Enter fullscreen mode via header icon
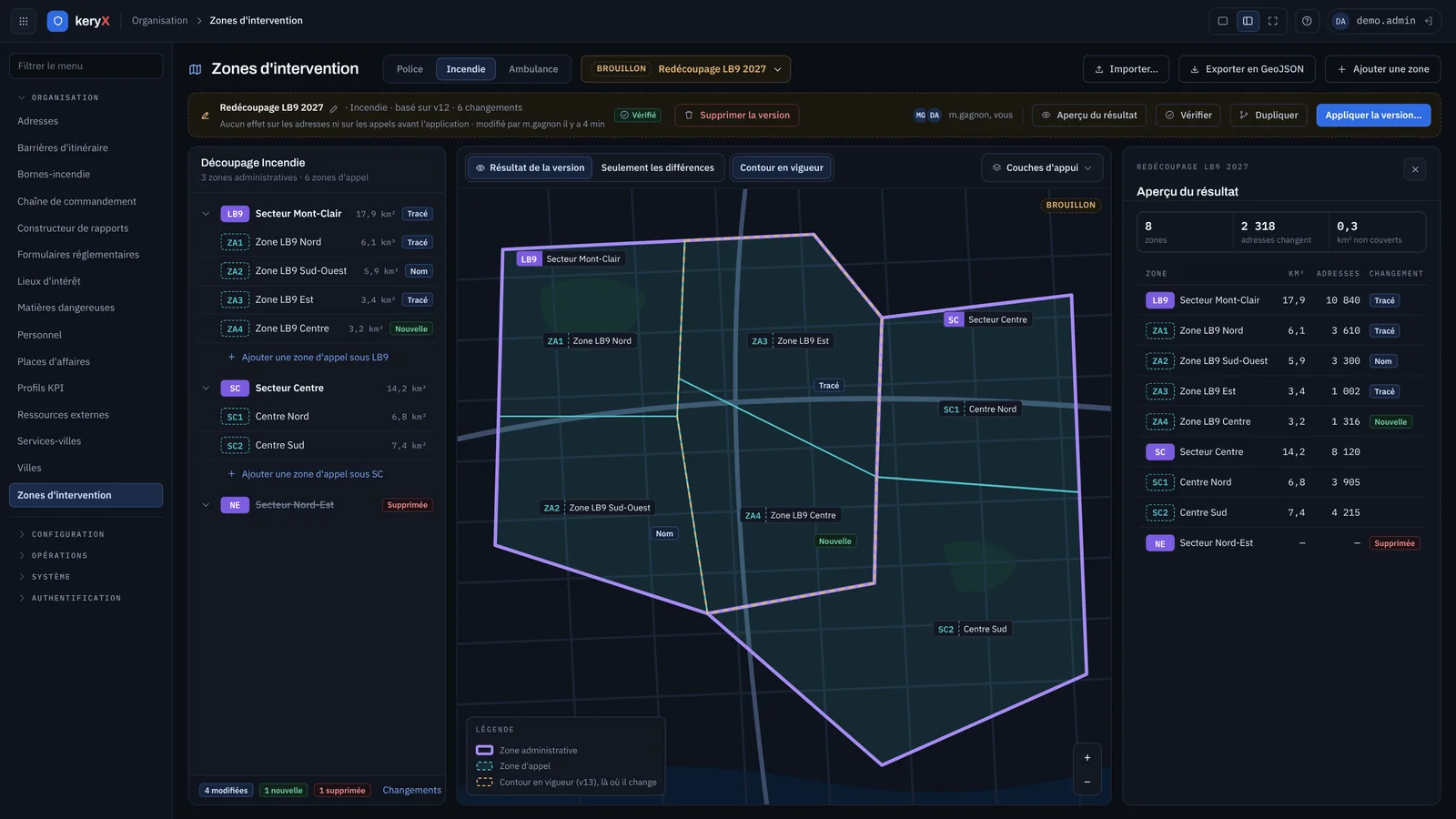The height and width of the screenshot is (819, 1456). click(x=1273, y=21)
